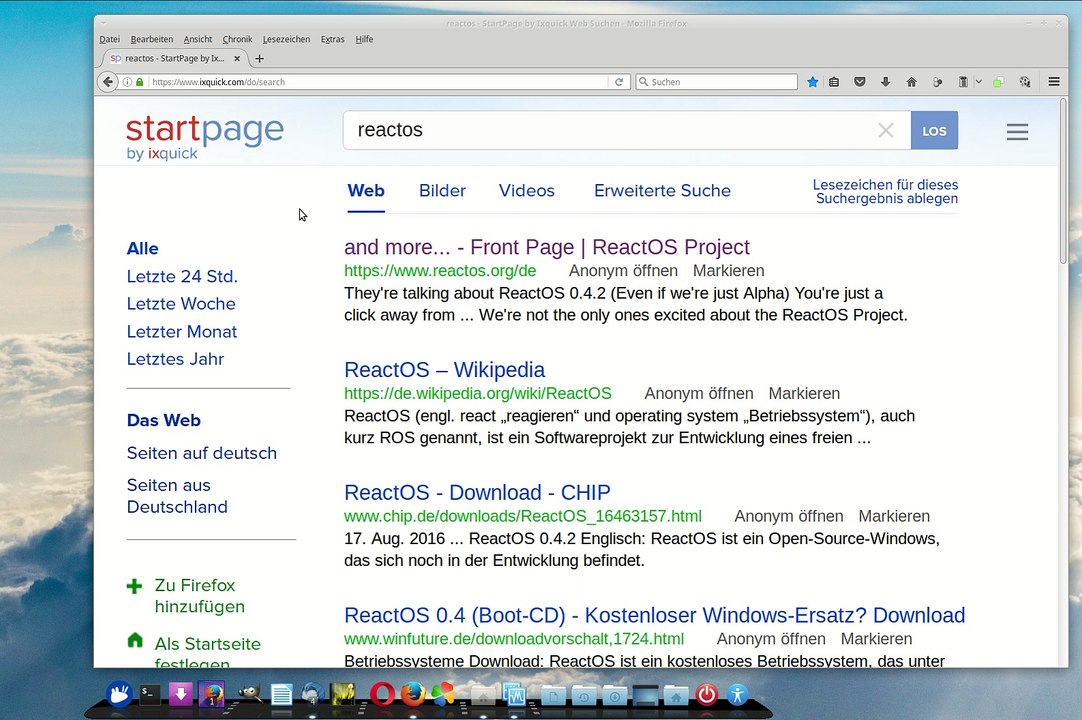Open ReactOS 0.4 (Boot-CD) winfuture result
1082x720 pixels.
pos(655,615)
